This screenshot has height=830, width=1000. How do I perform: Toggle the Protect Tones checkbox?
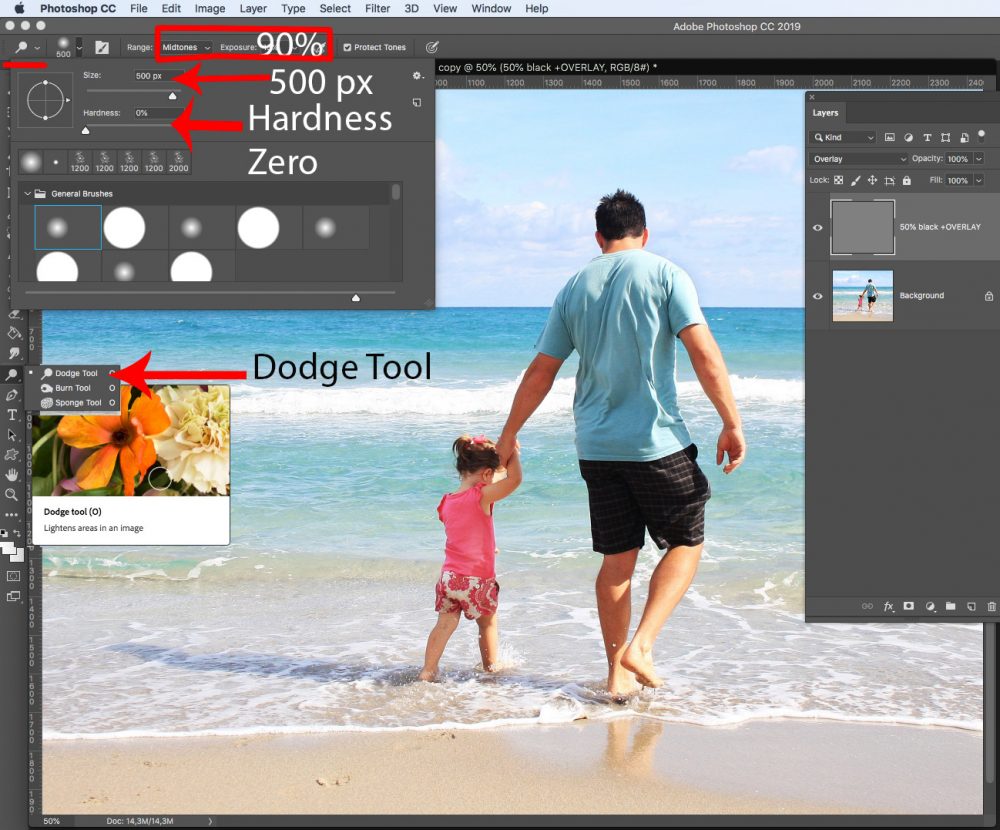tap(347, 47)
